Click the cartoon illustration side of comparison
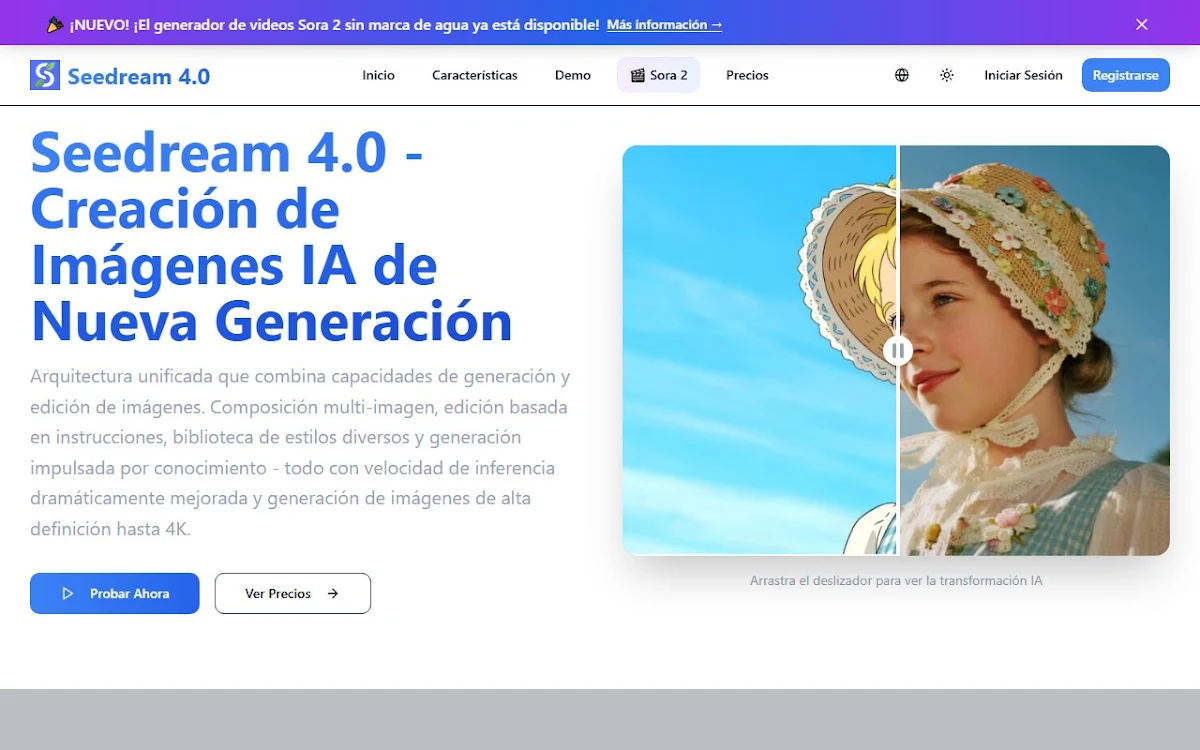The width and height of the screenshot is (1200, 750). (759, 350)
